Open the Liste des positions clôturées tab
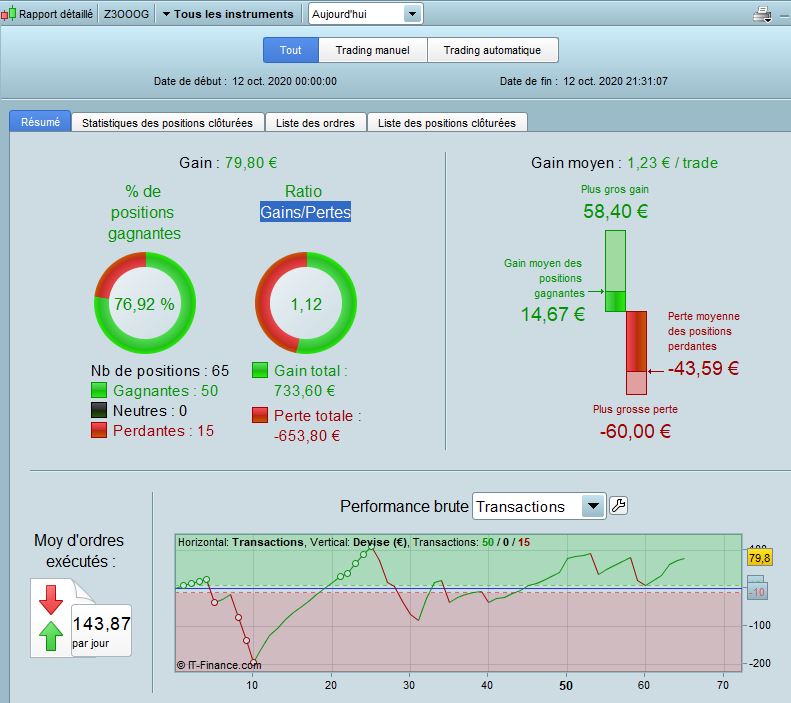This screenshot has width=791, height=703. tap(446, 123)
